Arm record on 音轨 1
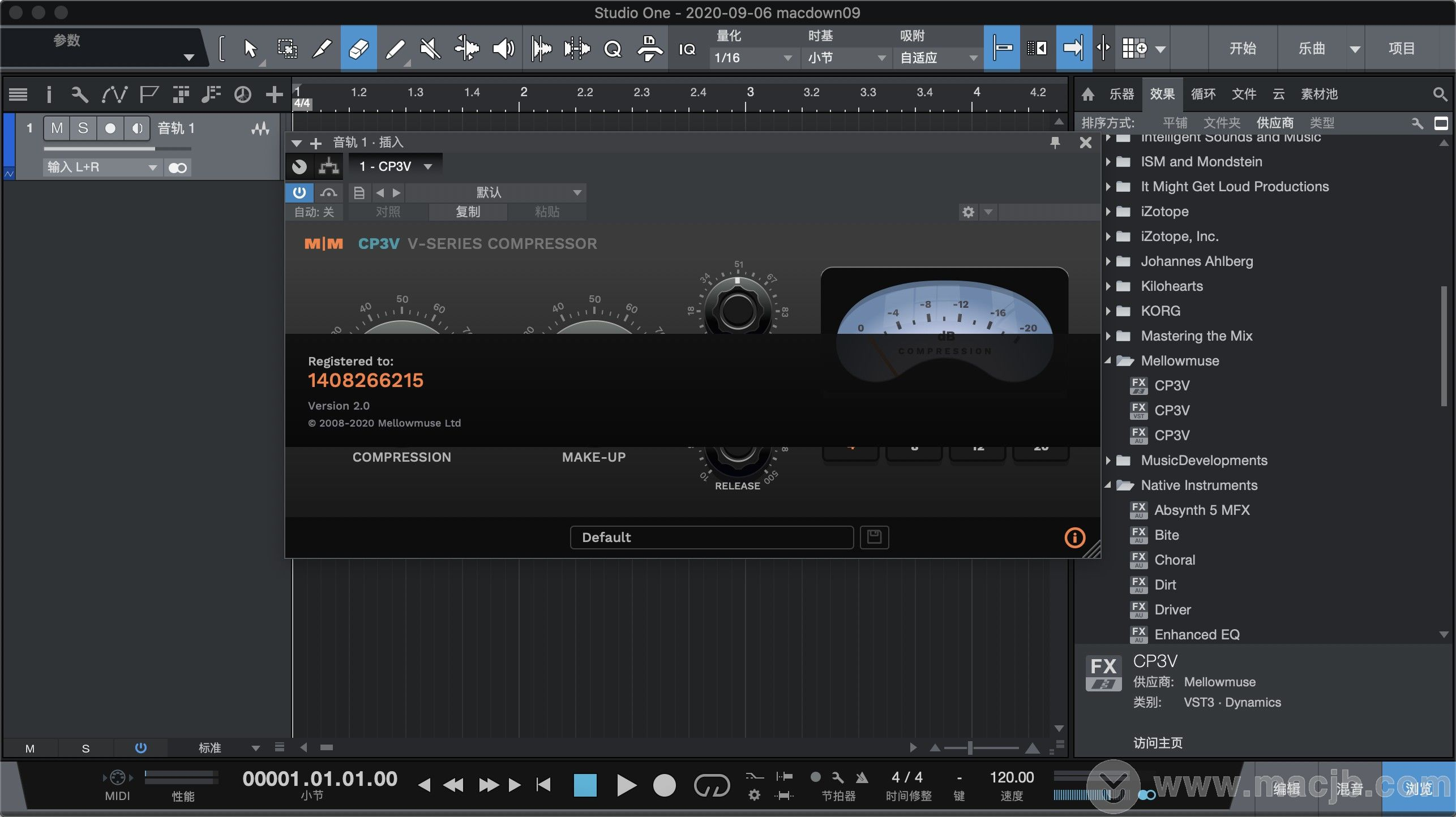 pos(110,128)
